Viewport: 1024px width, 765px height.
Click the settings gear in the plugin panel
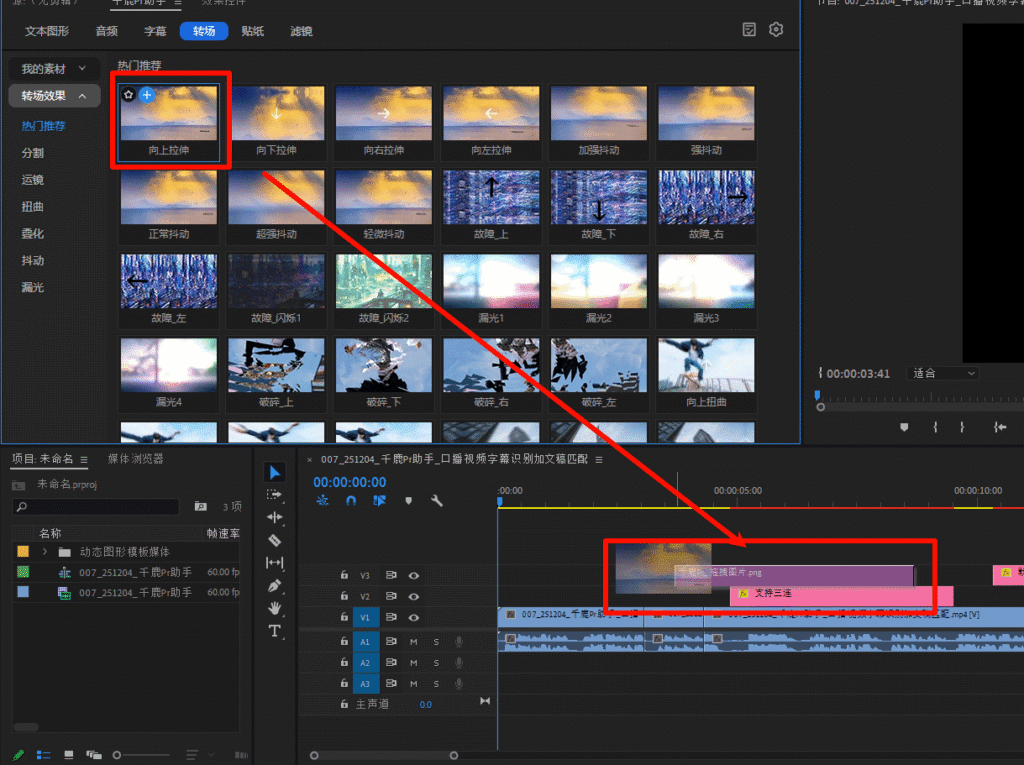776,30
